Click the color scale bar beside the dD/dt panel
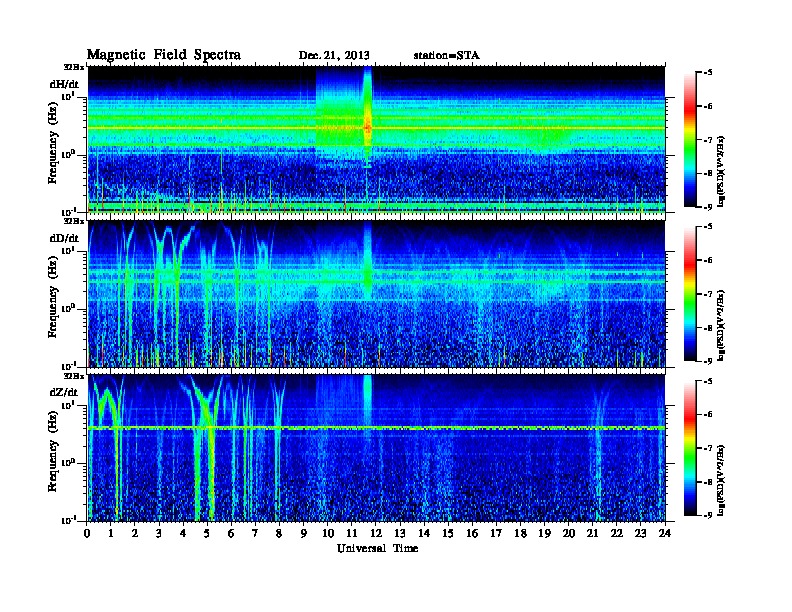 pyautogui.click(x=690, y=293)
